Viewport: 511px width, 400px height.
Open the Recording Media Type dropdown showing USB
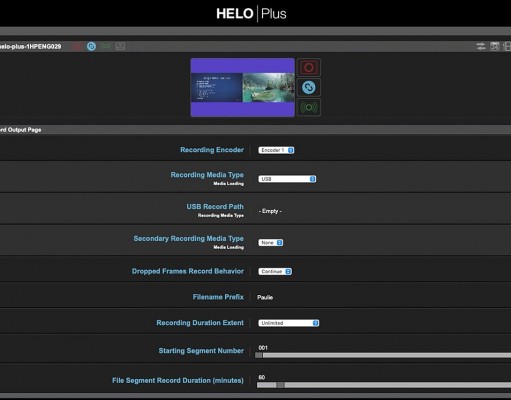coord(287,179)
